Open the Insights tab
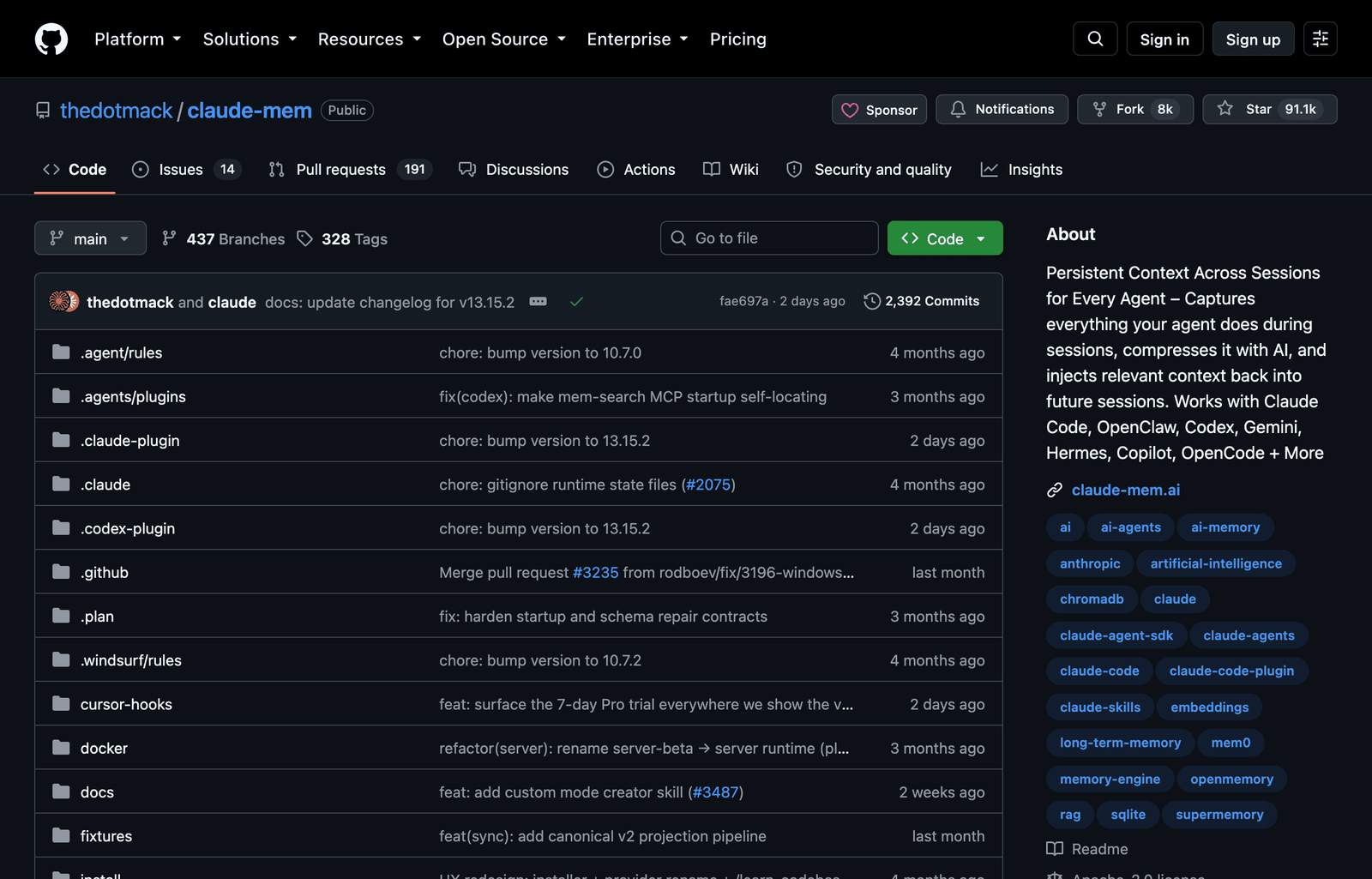 pos(1022,170)
